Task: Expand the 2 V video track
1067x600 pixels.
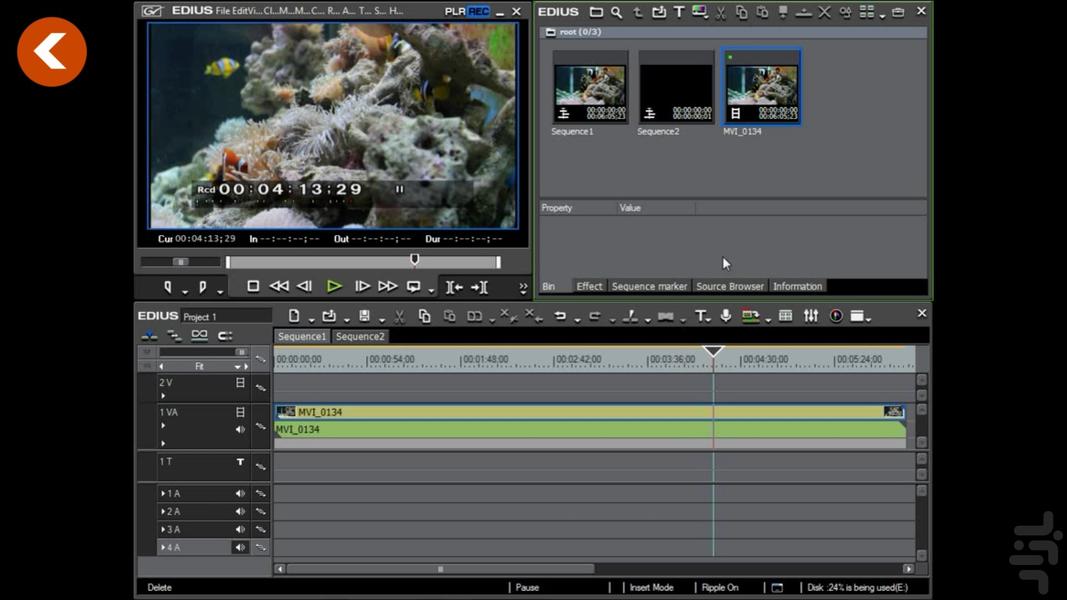Action: [x=163, y=396]
